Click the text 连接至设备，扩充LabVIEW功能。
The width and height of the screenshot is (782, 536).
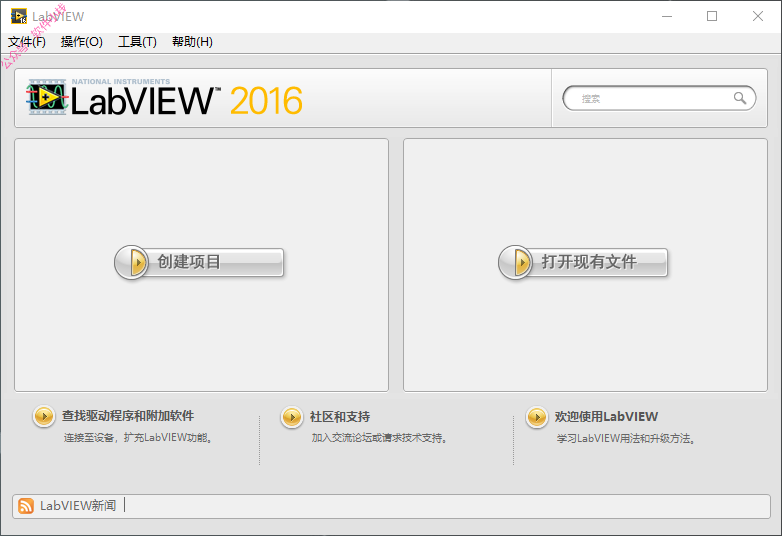pyautogui.click(x=138, y=438)
